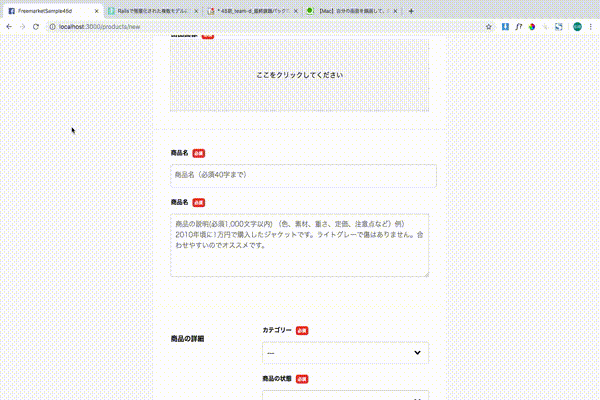Screen dimensions: 600x400
Task: Click the red 必須 badge beside カテゴリー
Action: (302, 330)
